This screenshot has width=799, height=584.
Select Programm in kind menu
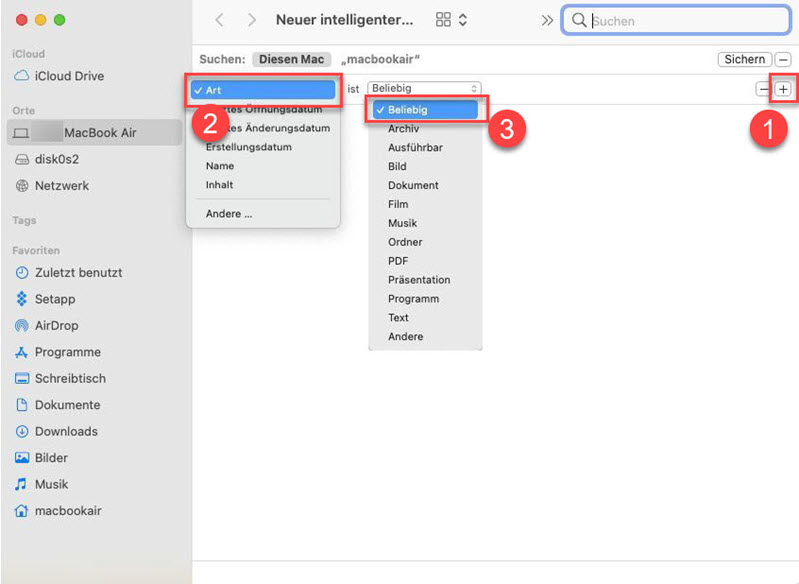tap(413, 299)
